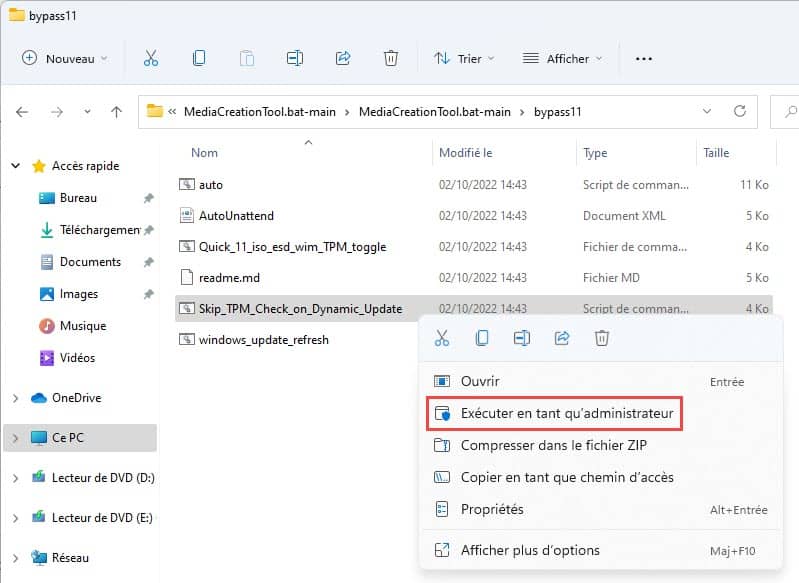Expand the OneDrive tree node
The height and width of the screenshot is (583, 799).
coord(15,398)
